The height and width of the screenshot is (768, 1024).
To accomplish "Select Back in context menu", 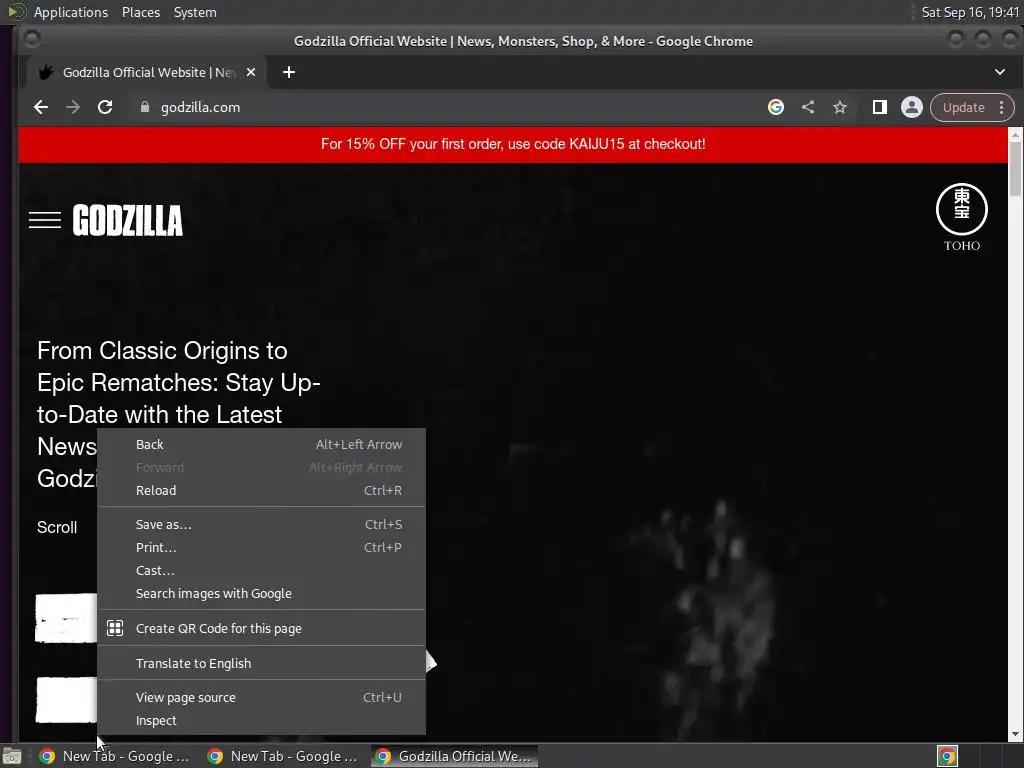I will pyautogui.click(x=261, y=445).
